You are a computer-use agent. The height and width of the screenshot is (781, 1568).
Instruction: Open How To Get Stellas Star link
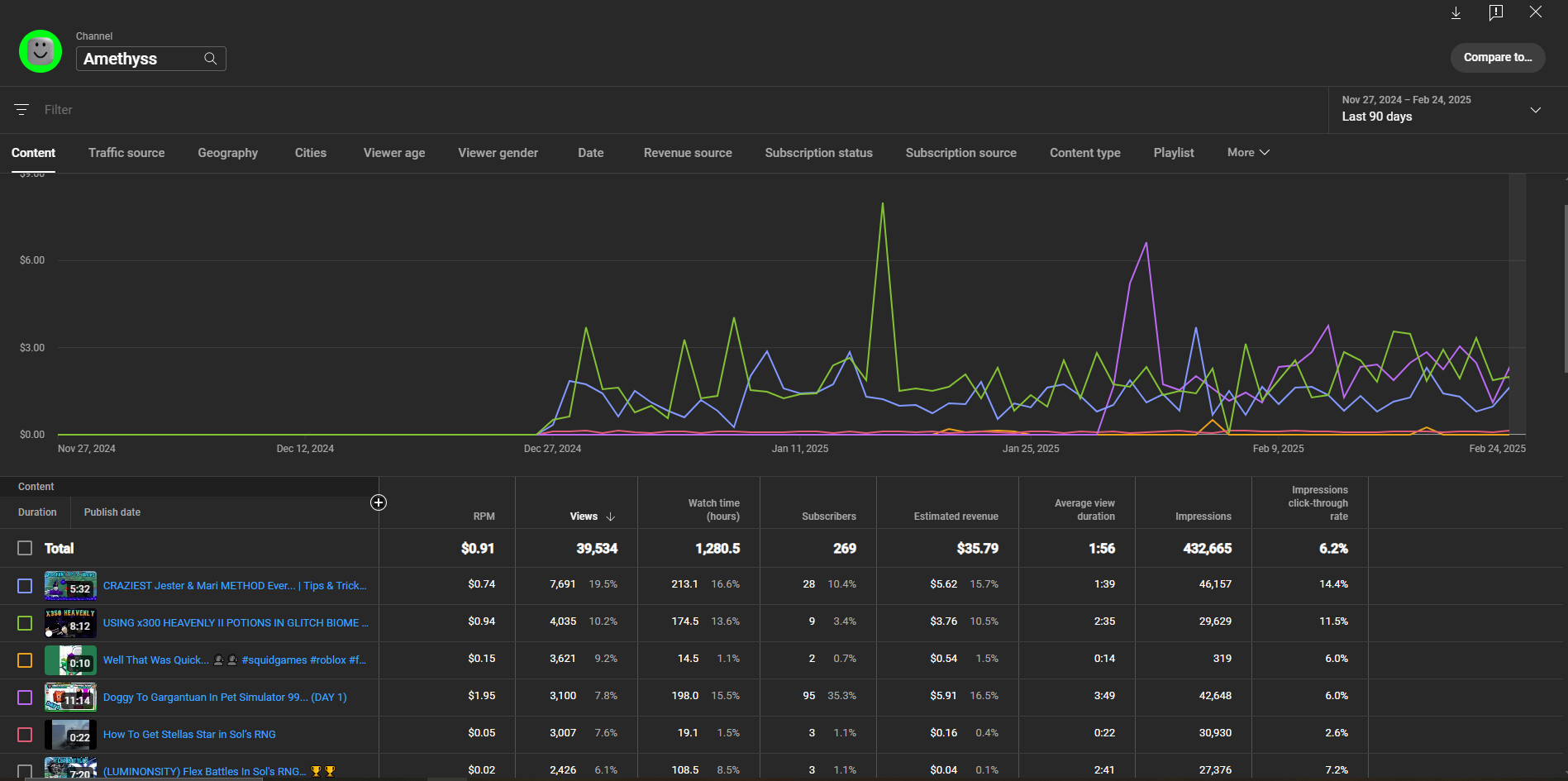(x=189, y=734)
